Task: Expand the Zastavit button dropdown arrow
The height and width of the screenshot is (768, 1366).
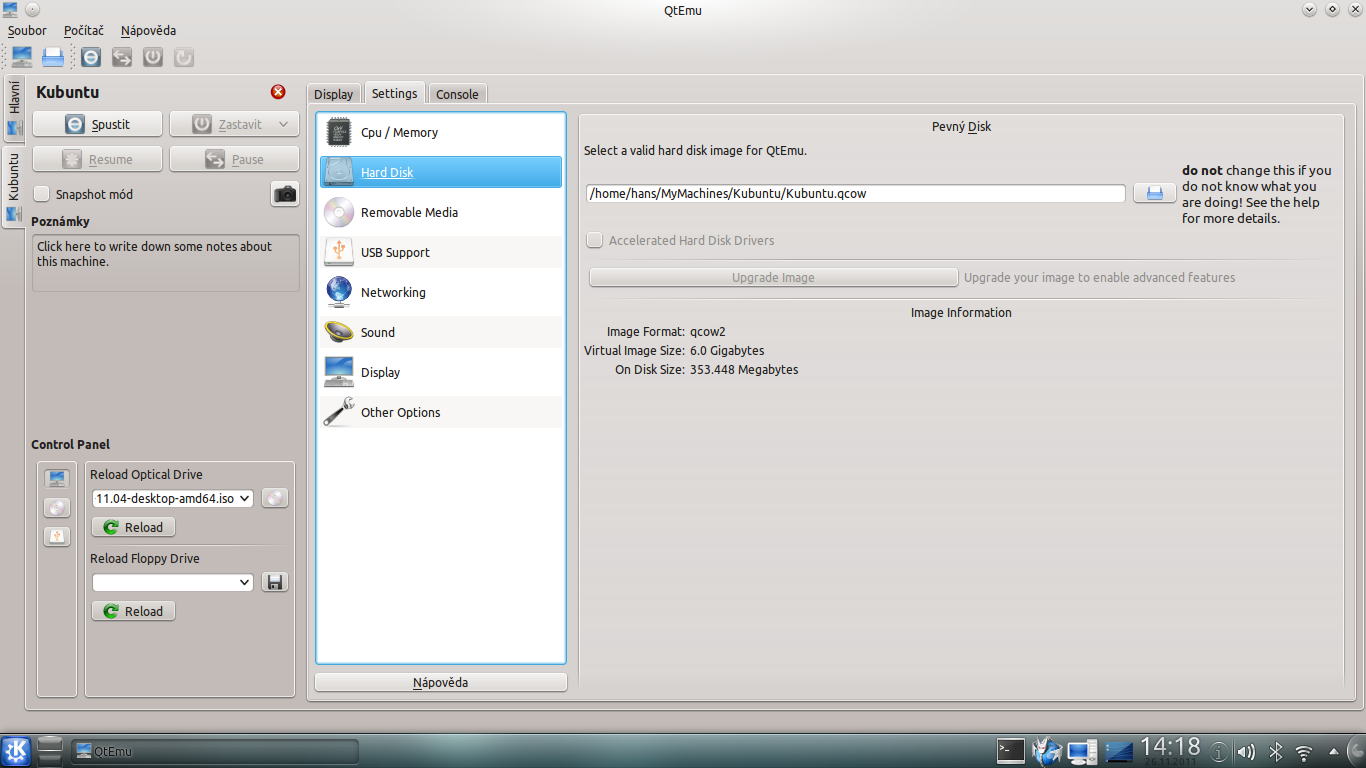Action: tap(284, 125)
